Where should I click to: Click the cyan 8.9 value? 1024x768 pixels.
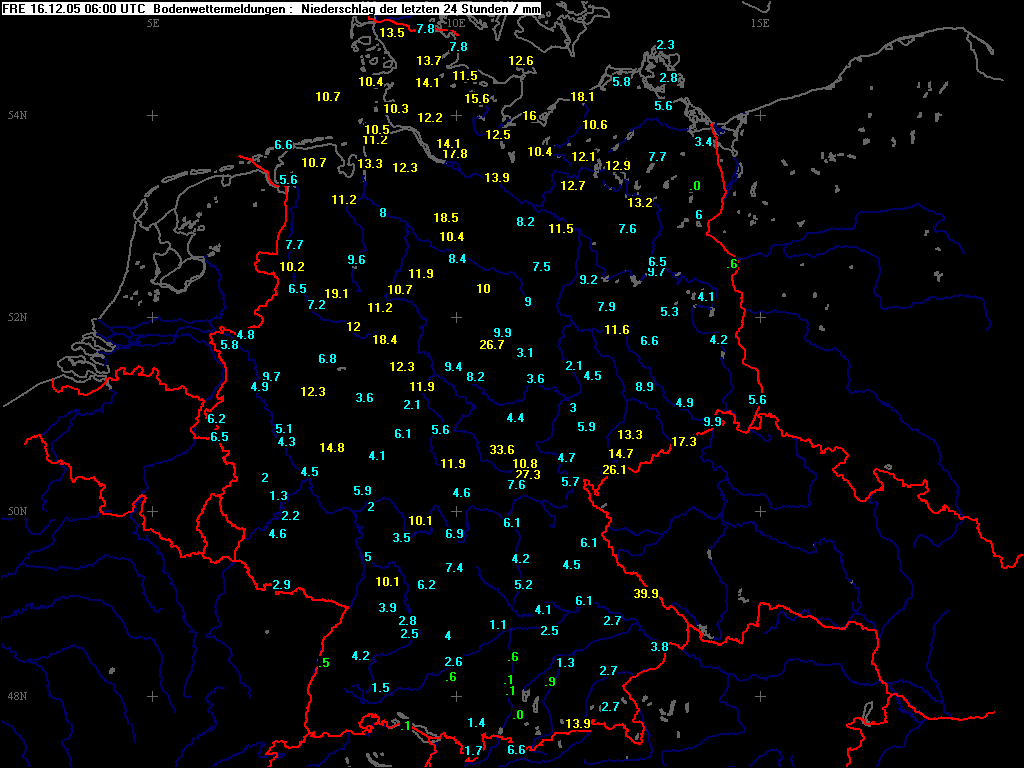coord(645,387)
